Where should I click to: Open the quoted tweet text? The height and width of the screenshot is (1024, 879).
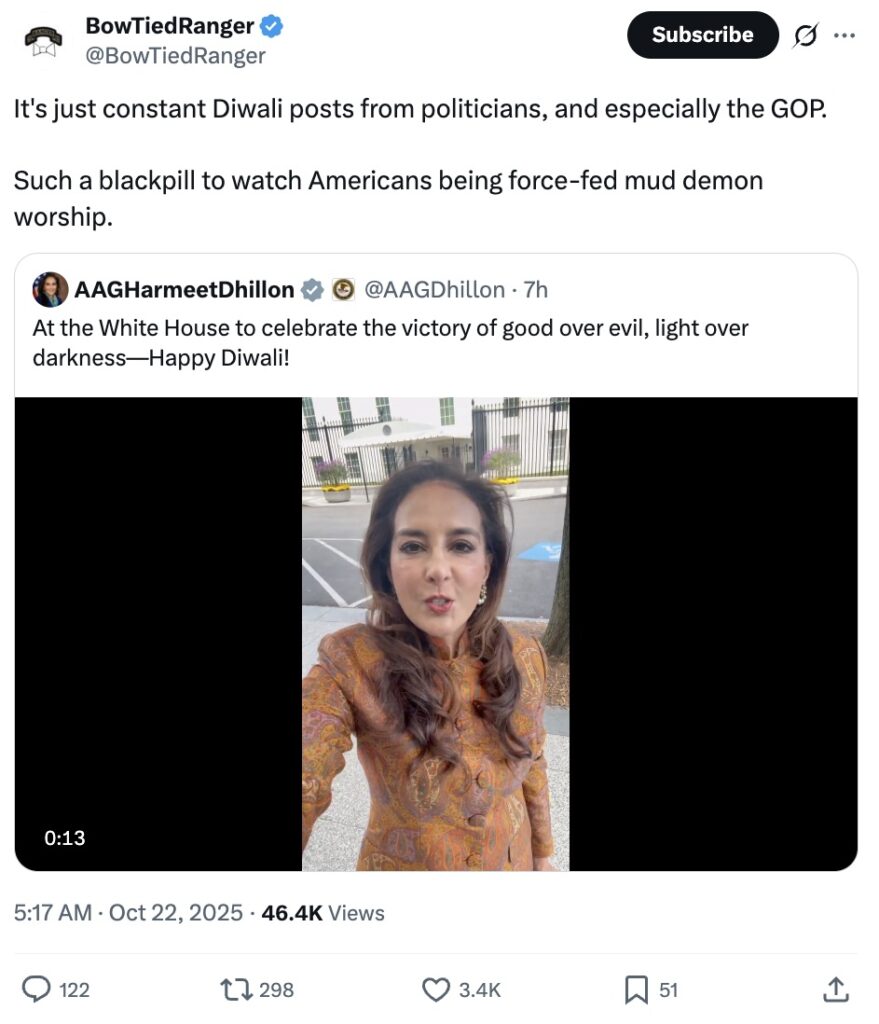pyautogui.click(x=390, y=342)
